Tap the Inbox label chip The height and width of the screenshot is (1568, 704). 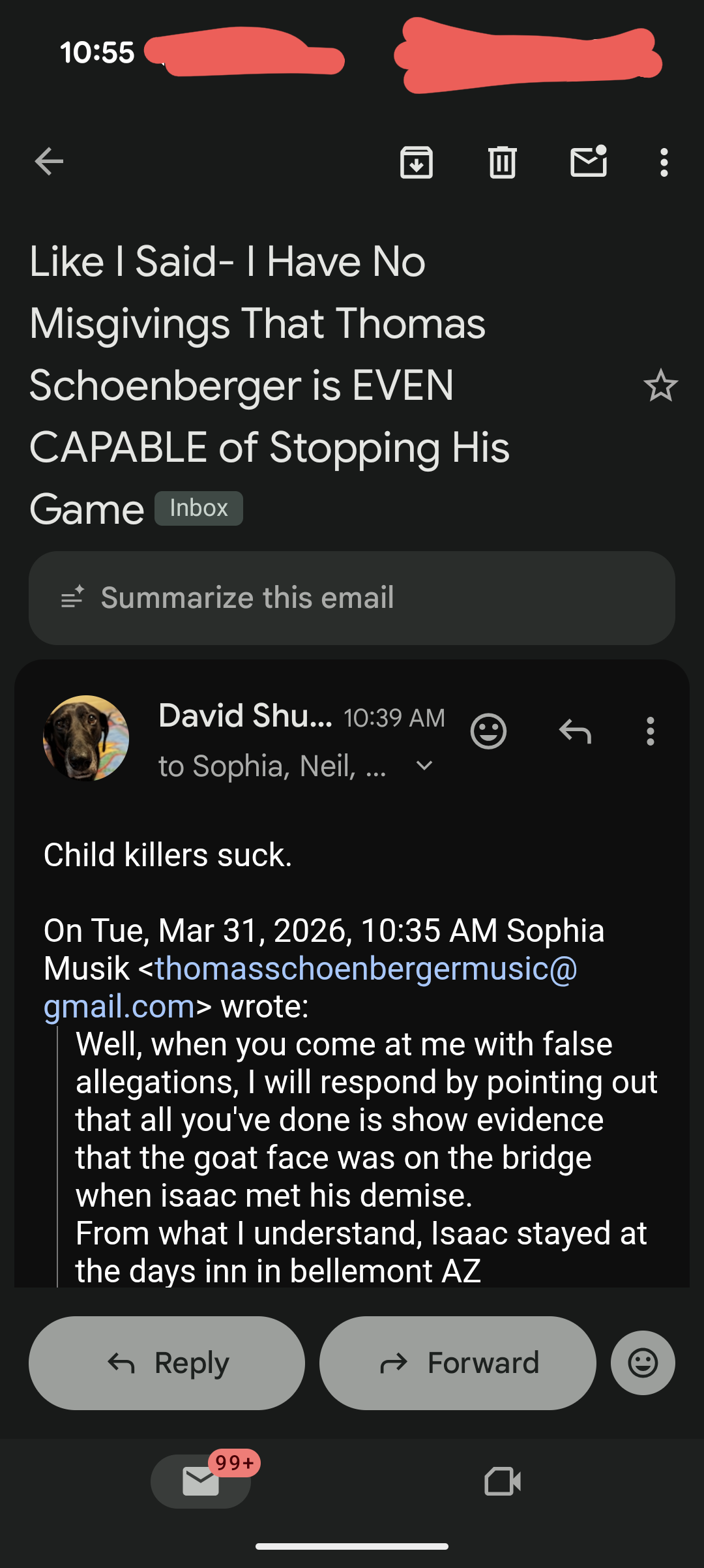coord(199,508)
